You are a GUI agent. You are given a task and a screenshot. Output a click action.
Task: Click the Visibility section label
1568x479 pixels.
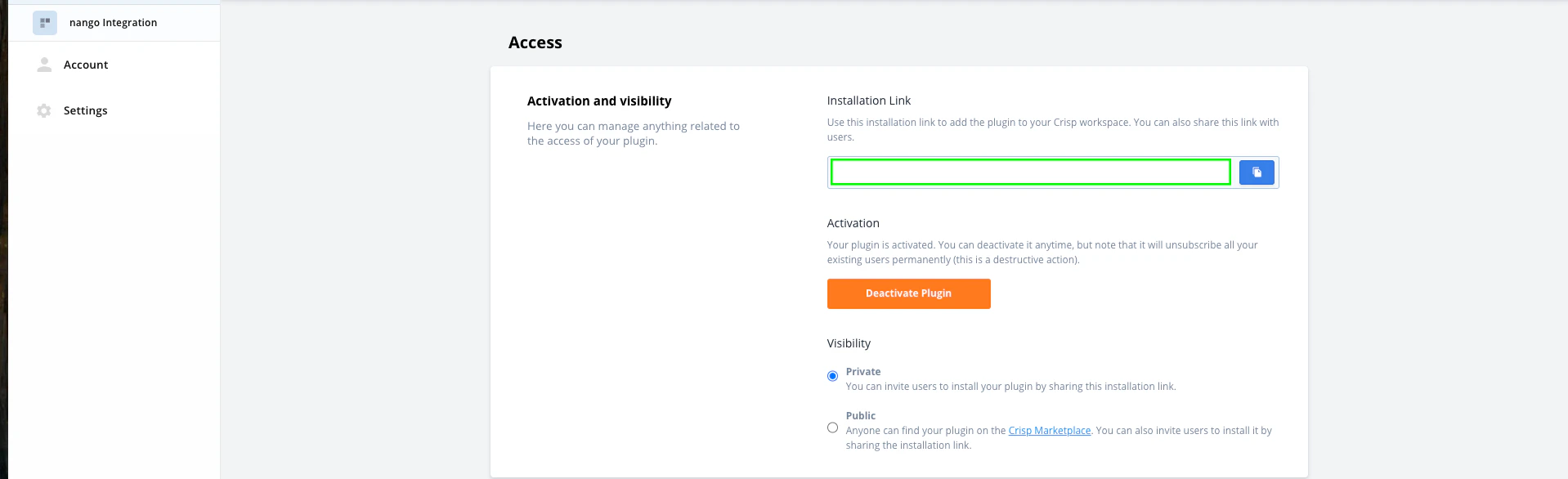849,343
